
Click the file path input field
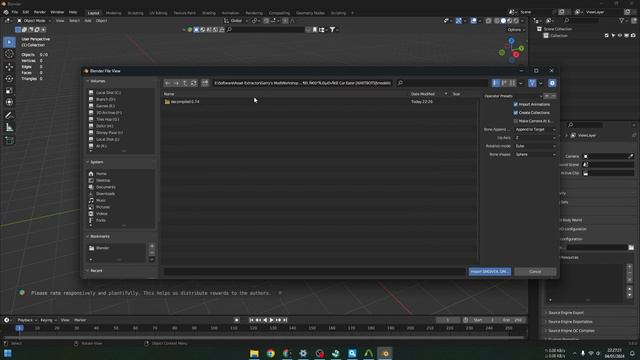(x=302, y=83)
